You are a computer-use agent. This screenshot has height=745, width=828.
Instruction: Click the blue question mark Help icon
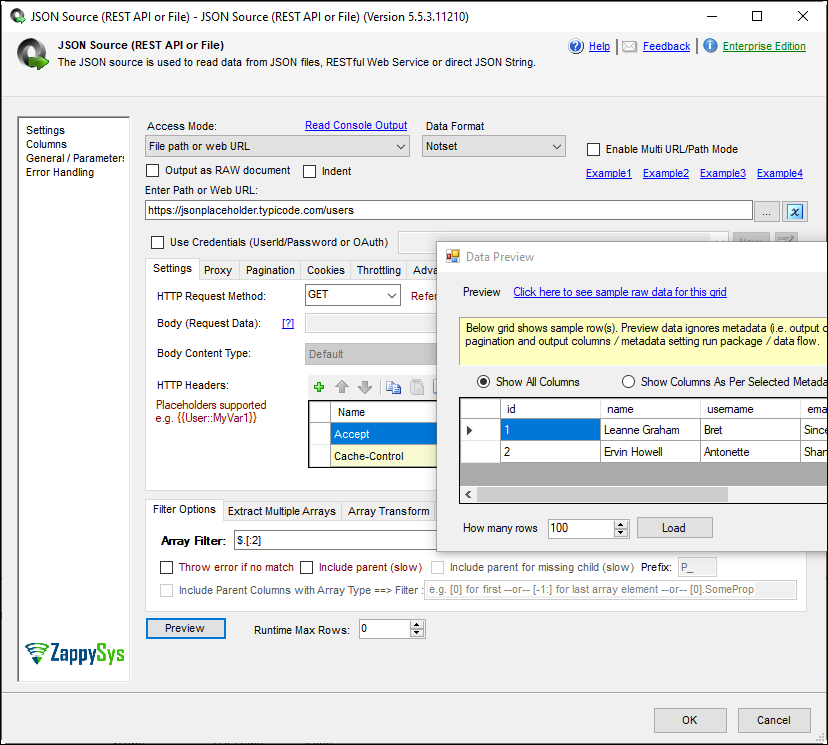576,46
